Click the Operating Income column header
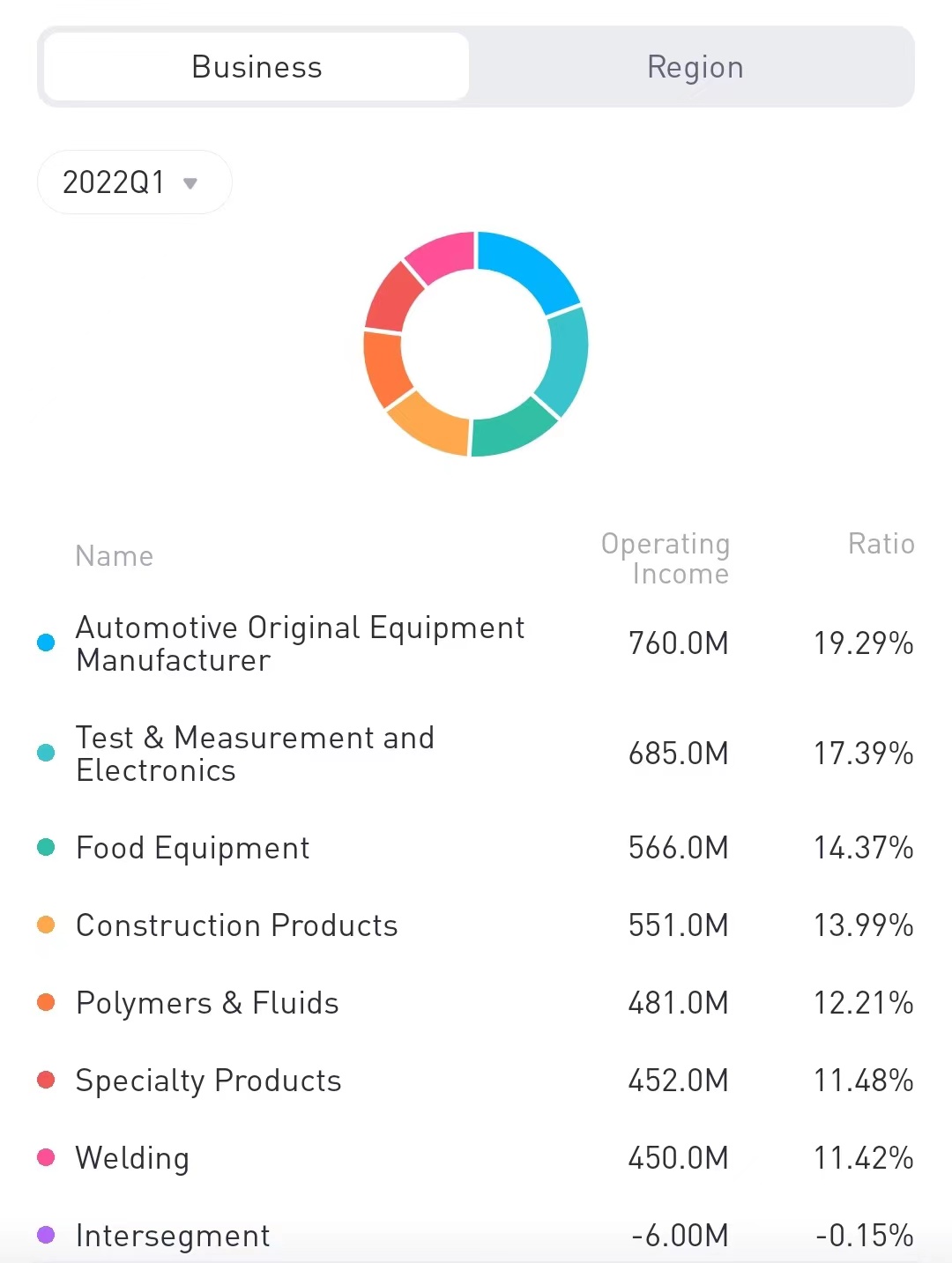The height and width of the screenshot is (1263, 952). [x=666, y=558]
